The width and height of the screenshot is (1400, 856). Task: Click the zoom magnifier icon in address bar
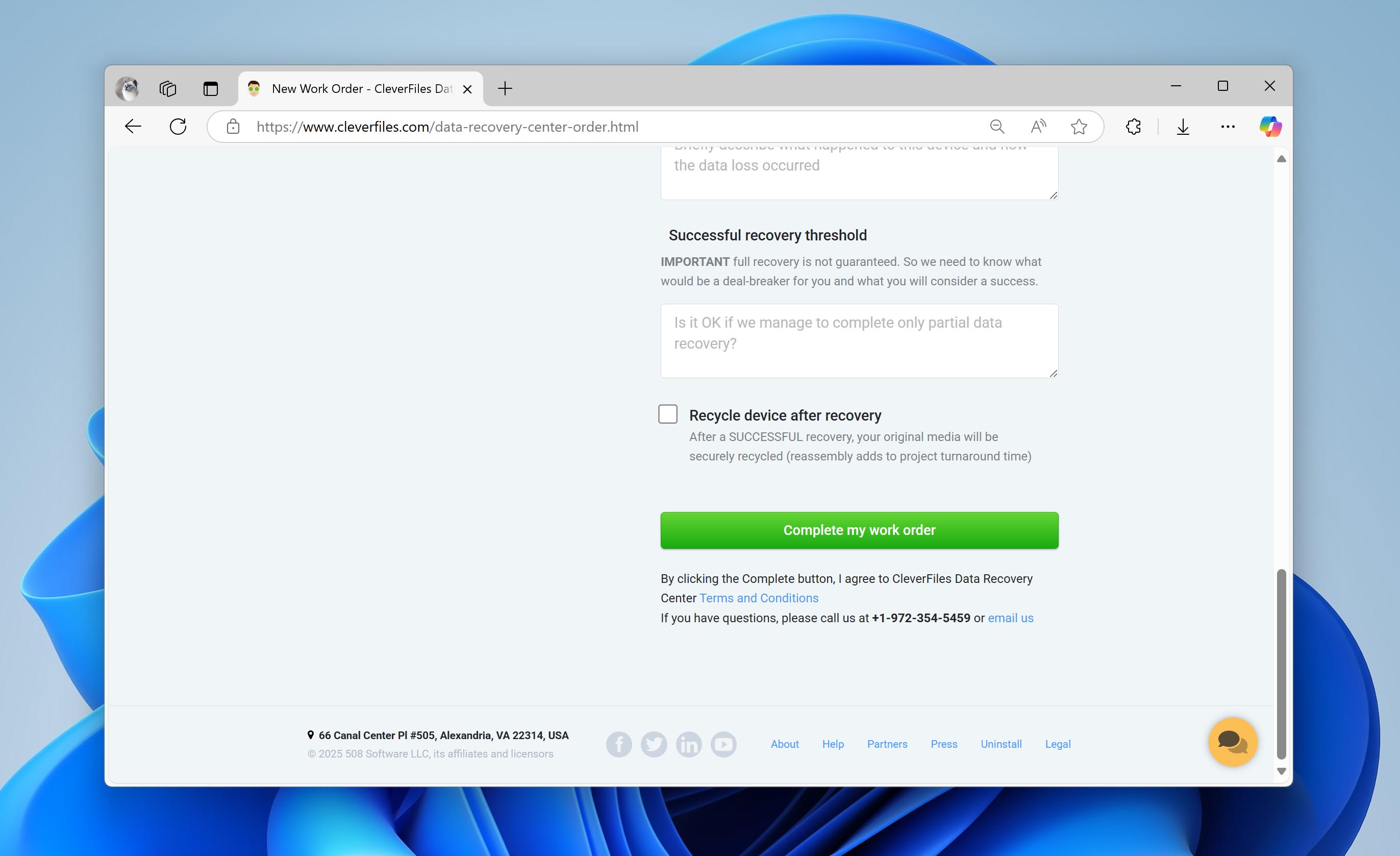[x=997, y=126]
